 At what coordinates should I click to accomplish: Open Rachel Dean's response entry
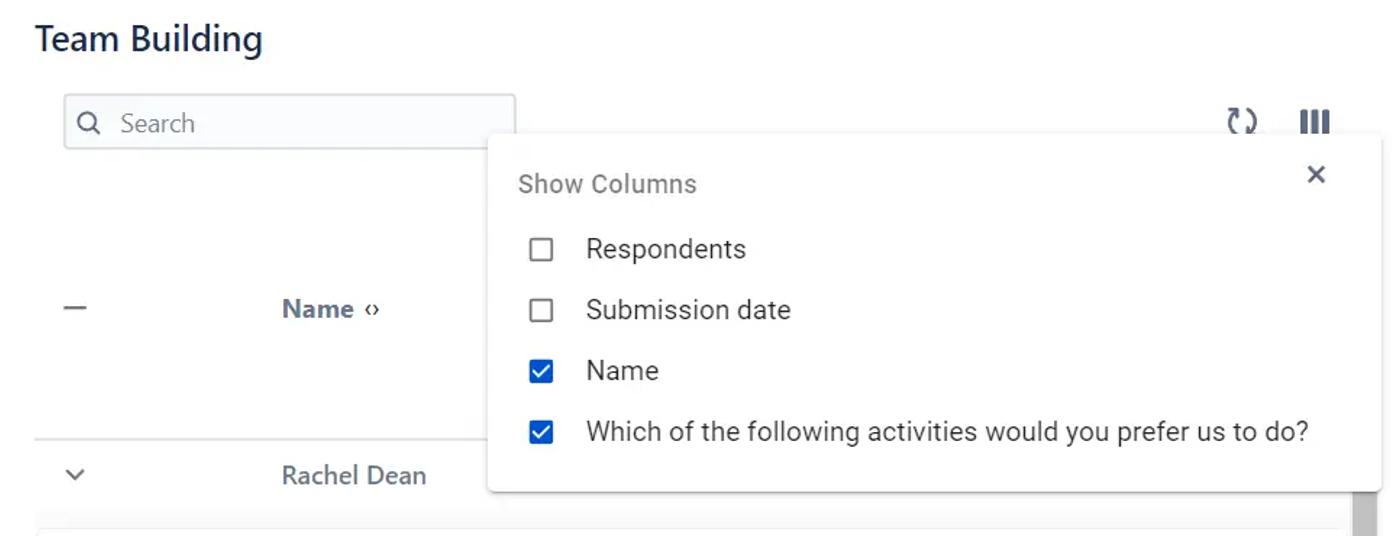click(354, 475)
